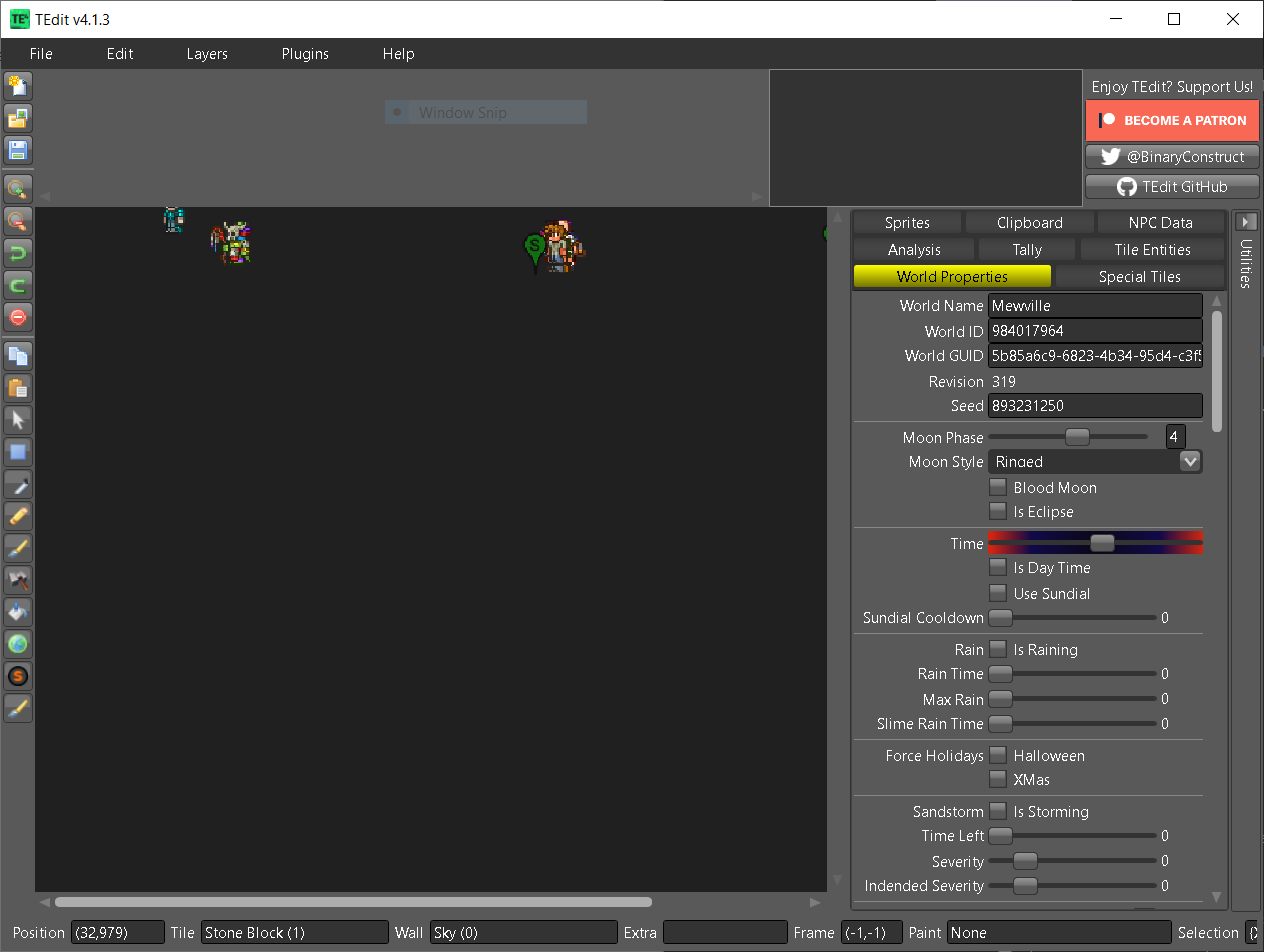This screenshot has width=1264, height=952.
Task: Check the Is Day Time box
Action: pyautogui.click(x=998, y=567)
